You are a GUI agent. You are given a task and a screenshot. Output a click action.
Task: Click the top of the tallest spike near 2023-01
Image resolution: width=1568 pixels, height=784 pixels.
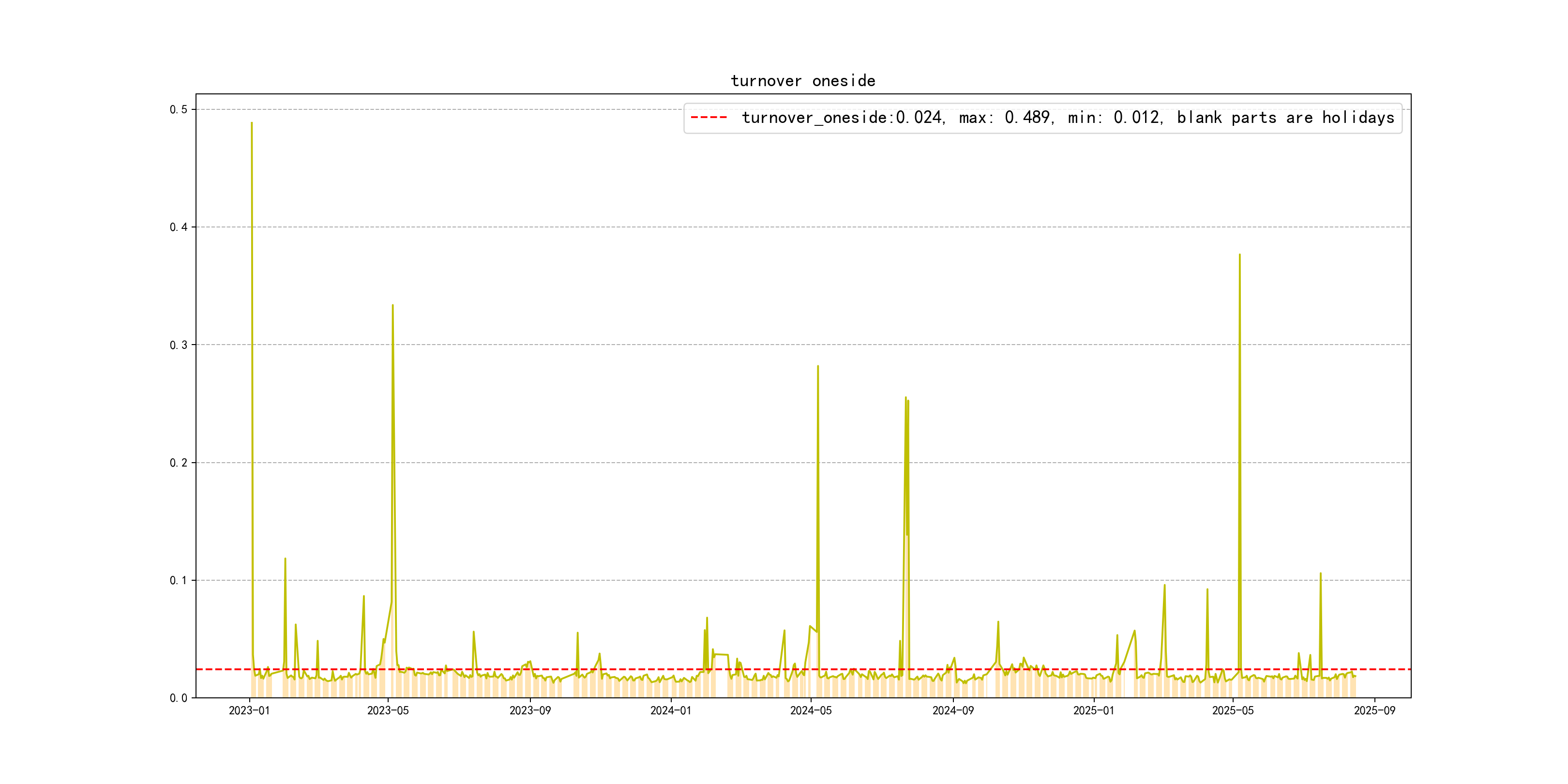pyautogui.click(x=251, y=123)
